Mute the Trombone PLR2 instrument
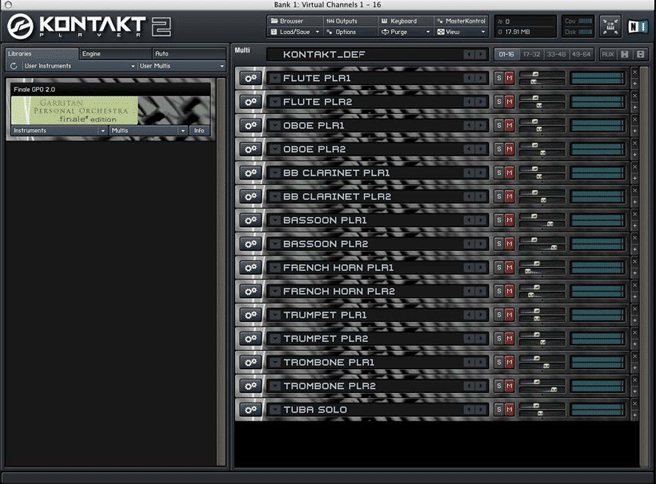This screenshot has height=484, width=656. pyautogui.click(x=509, y=386)
